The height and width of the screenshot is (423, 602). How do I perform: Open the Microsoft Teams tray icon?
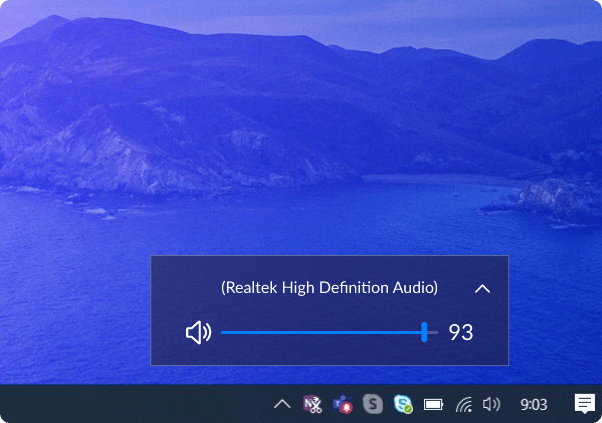click(343, 404)
